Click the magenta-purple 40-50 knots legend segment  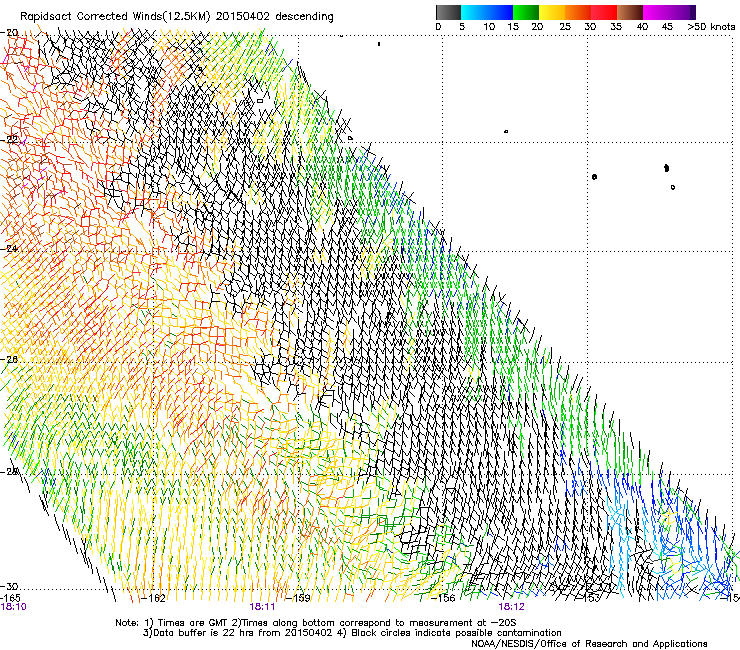(669, 12)
